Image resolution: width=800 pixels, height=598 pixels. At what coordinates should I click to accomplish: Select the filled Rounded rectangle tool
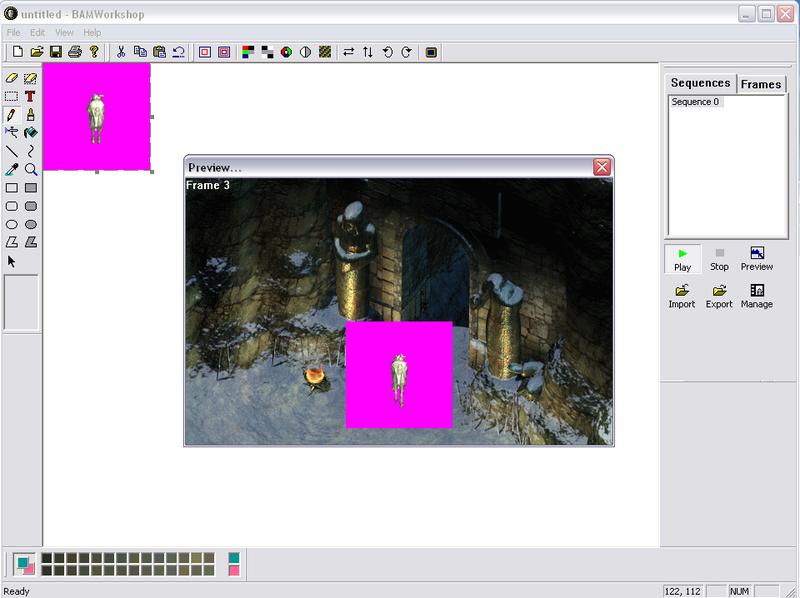[31, 206]
